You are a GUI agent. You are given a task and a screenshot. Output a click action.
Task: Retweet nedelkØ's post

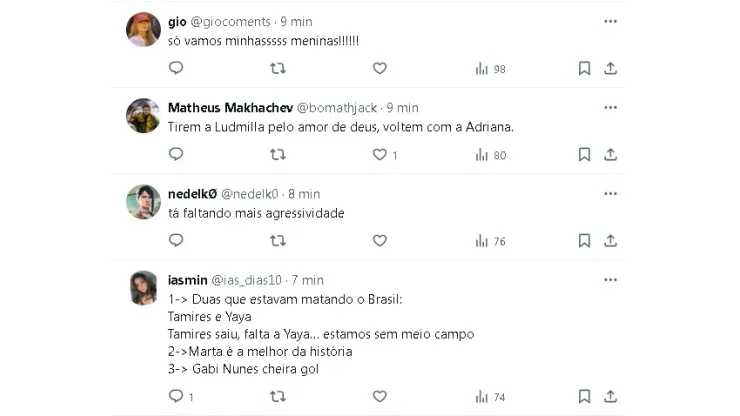278,241
